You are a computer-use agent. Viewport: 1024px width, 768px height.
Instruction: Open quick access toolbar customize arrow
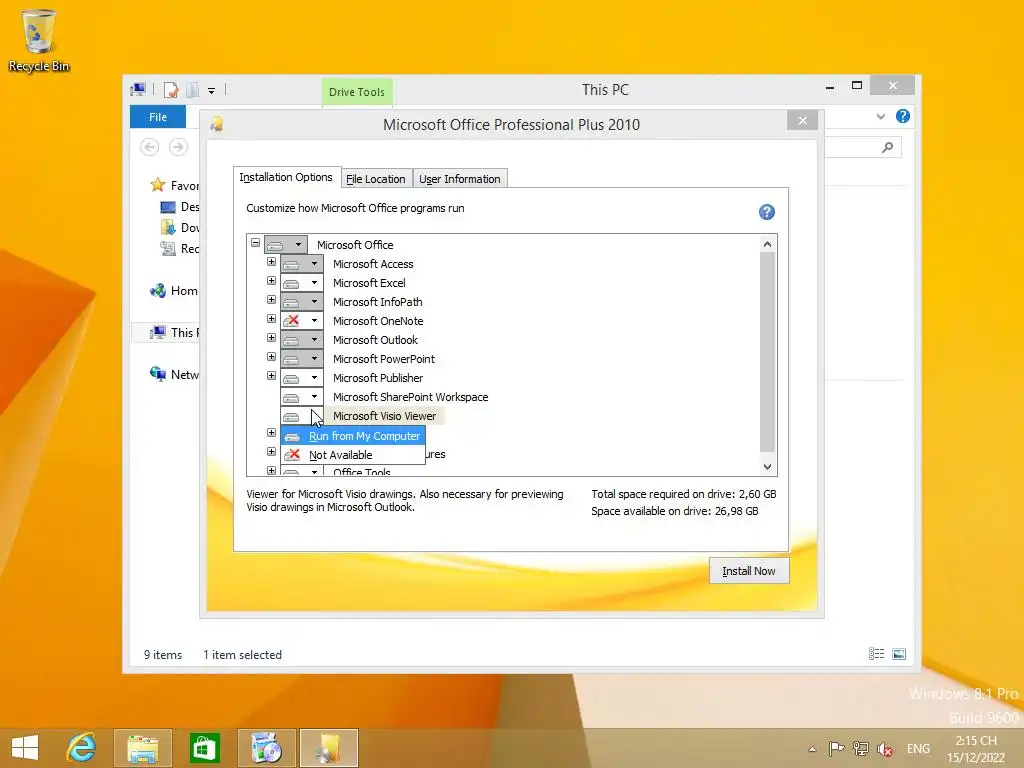(212, 91)
